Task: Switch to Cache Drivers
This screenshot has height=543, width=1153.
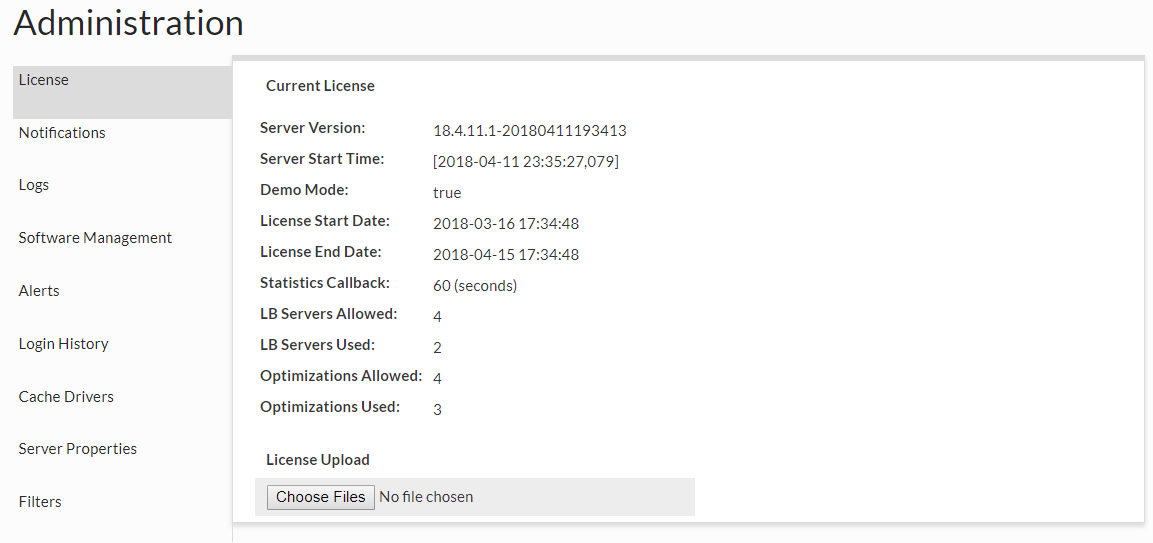Action: [66, 397]
